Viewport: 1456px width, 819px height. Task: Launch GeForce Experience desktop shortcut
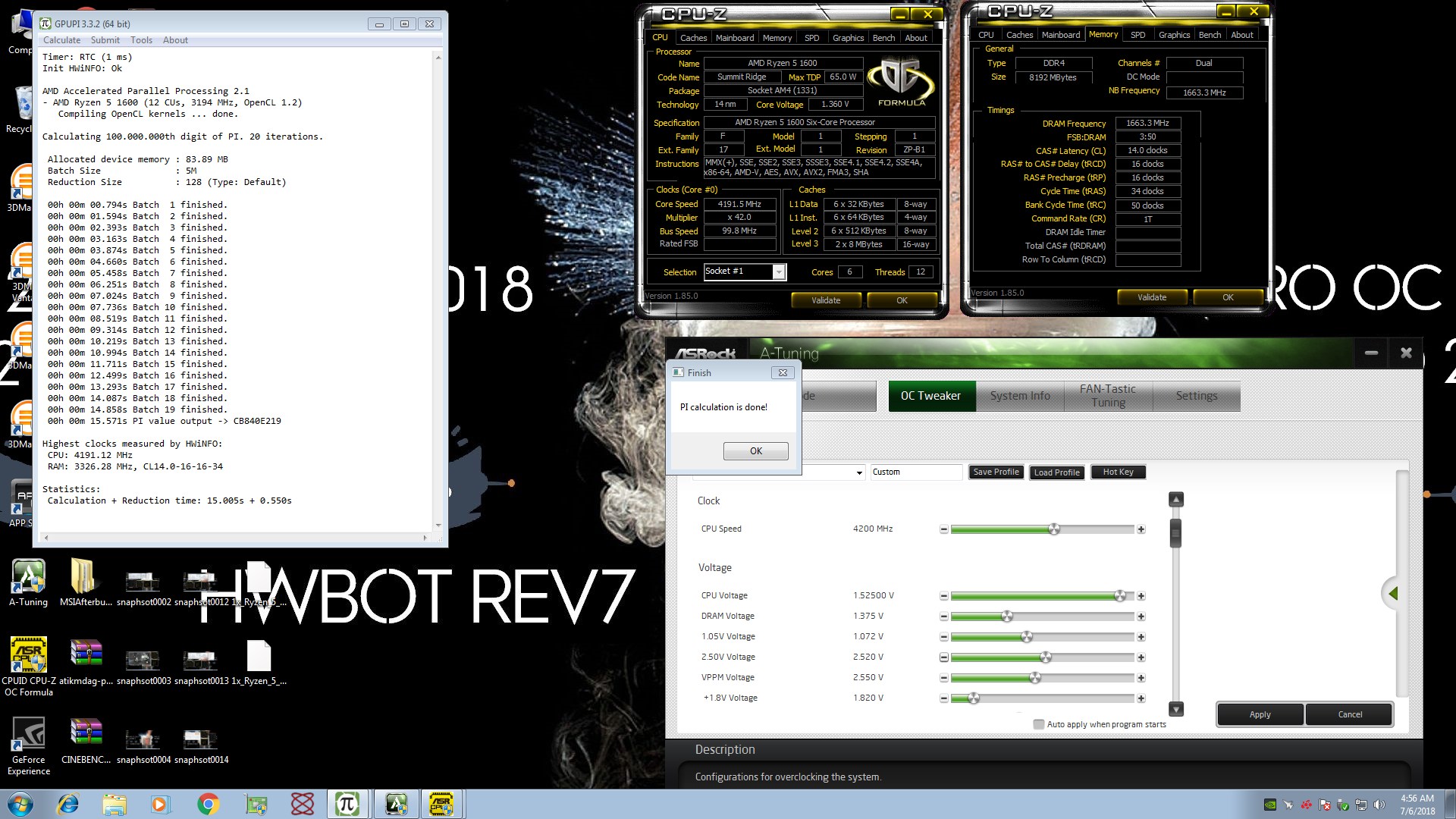[x=29, y=745]
